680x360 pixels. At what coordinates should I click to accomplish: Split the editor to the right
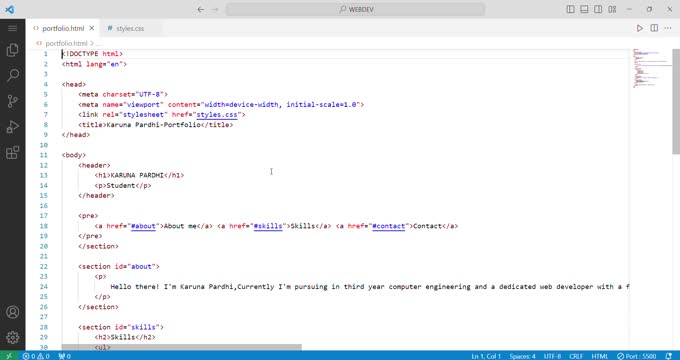click(654, 28)
